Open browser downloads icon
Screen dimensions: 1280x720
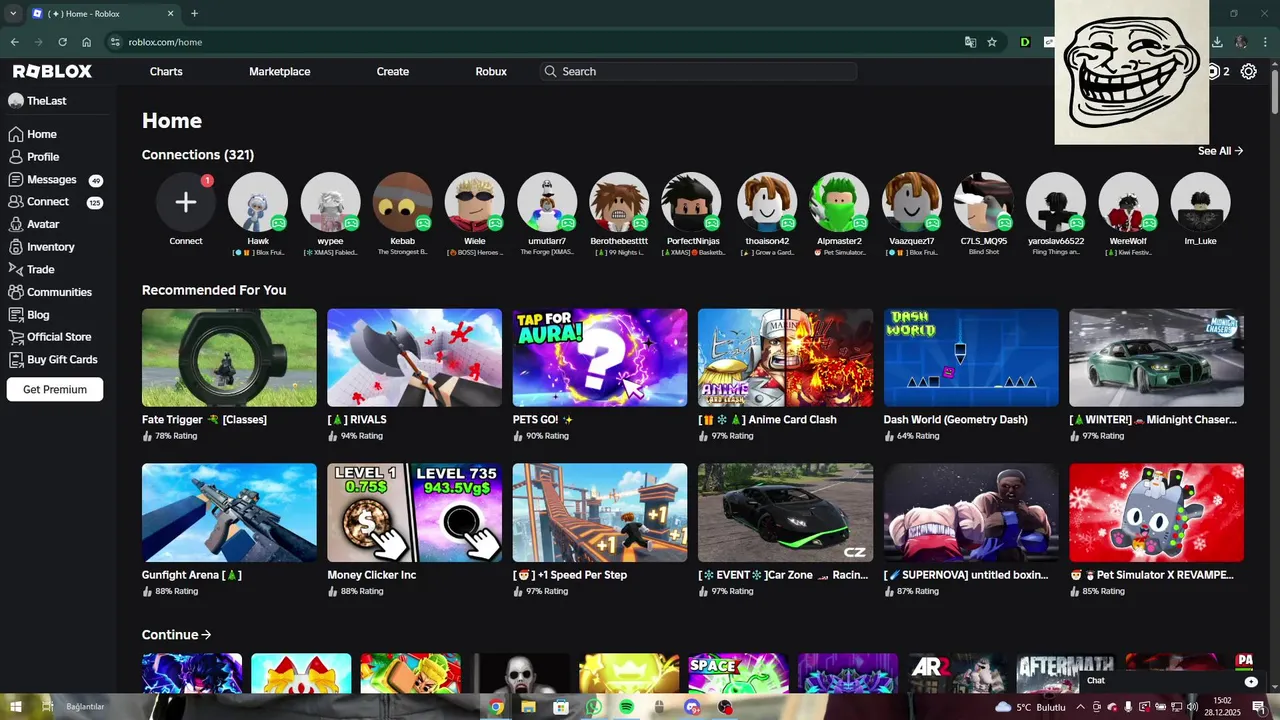pos(1217,42)
